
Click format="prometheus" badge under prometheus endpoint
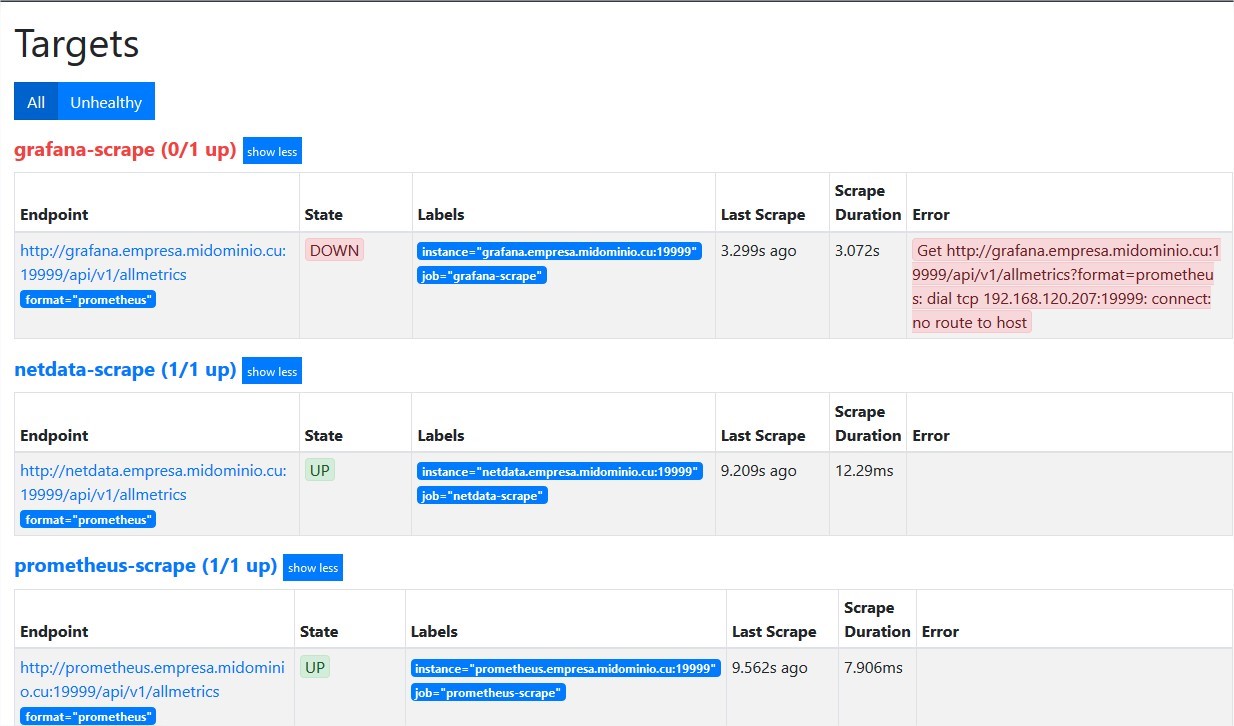88,716
